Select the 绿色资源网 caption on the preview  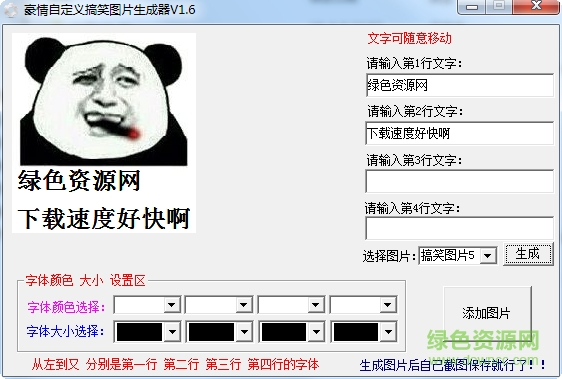[79, 181]
